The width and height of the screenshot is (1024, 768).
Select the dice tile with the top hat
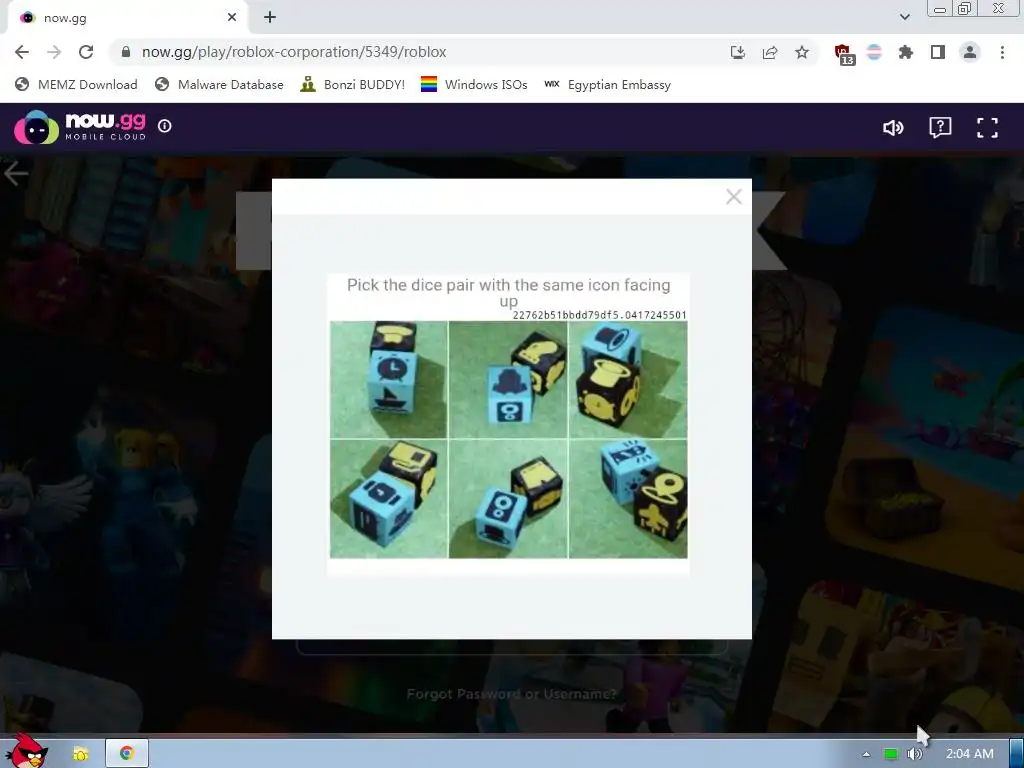[628, 379]
